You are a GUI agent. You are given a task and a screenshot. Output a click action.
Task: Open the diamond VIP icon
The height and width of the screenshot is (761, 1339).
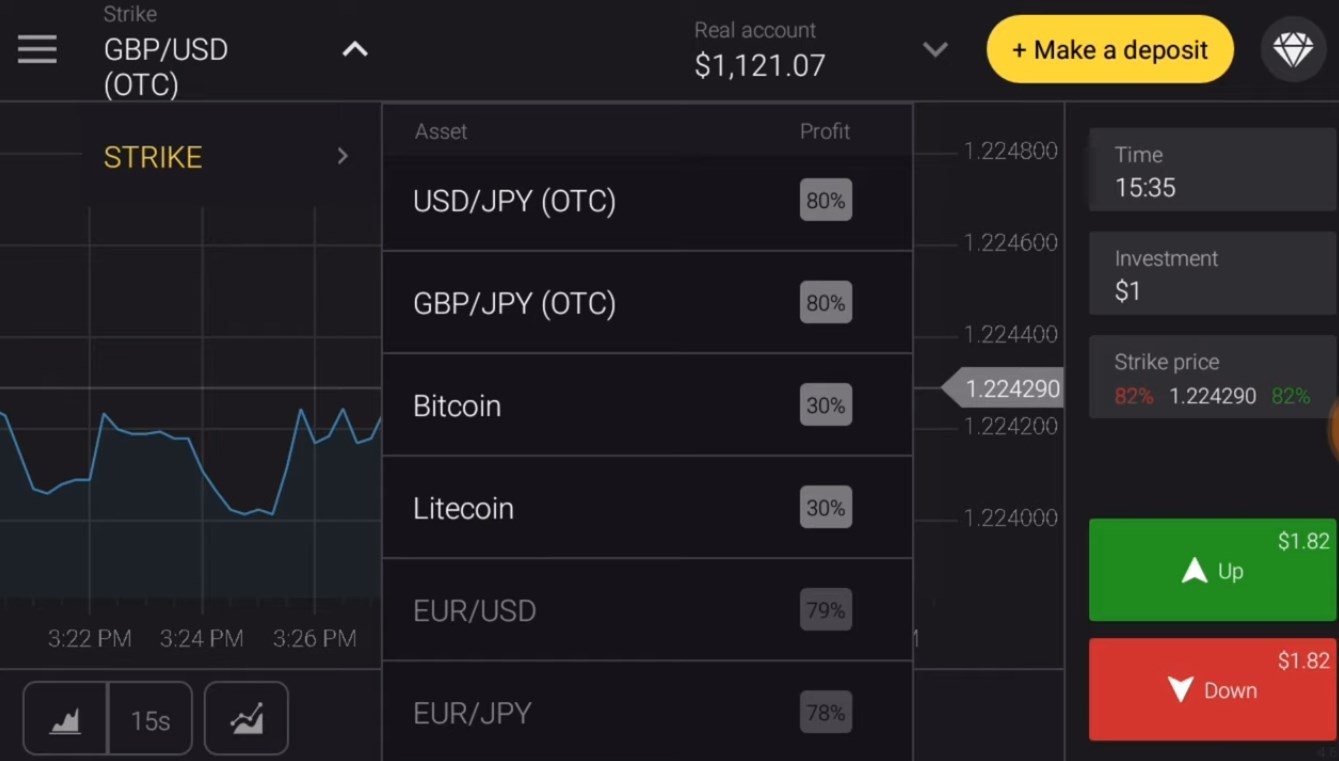[1292, 49]
